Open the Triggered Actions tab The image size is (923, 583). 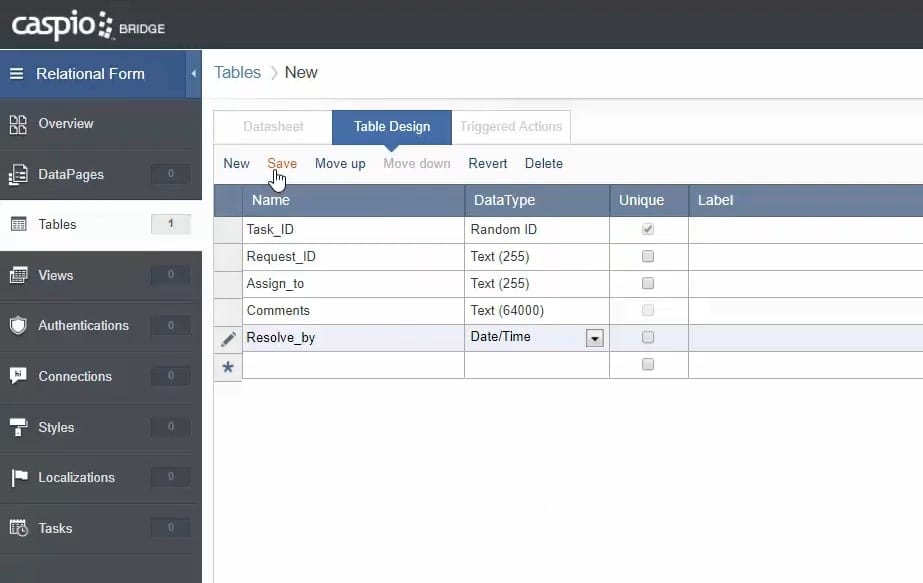point(511,127)
